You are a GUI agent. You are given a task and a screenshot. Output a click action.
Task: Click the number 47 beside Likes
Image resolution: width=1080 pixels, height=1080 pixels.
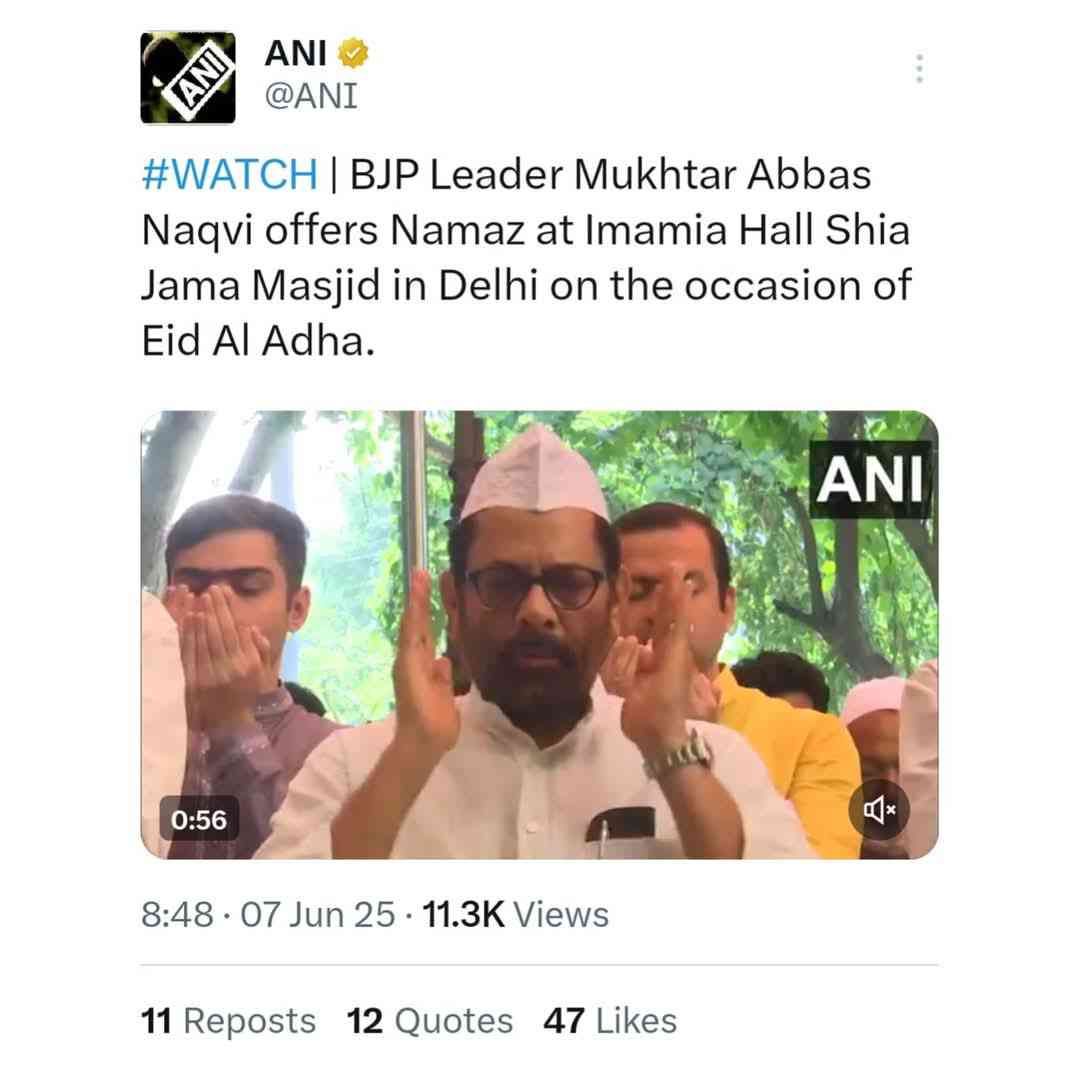[x=564, y=1021]
